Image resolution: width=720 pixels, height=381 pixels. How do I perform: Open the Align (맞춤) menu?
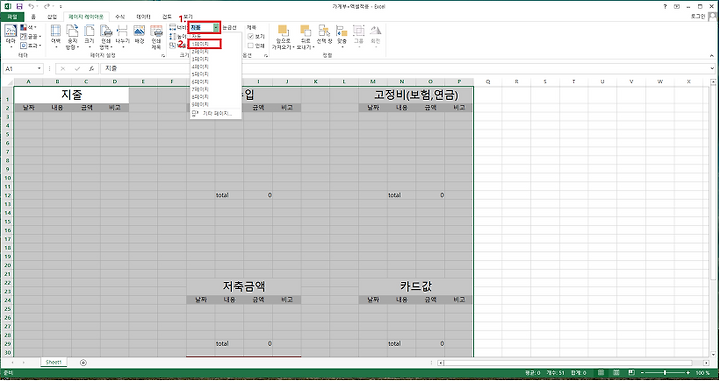(342, 37)
